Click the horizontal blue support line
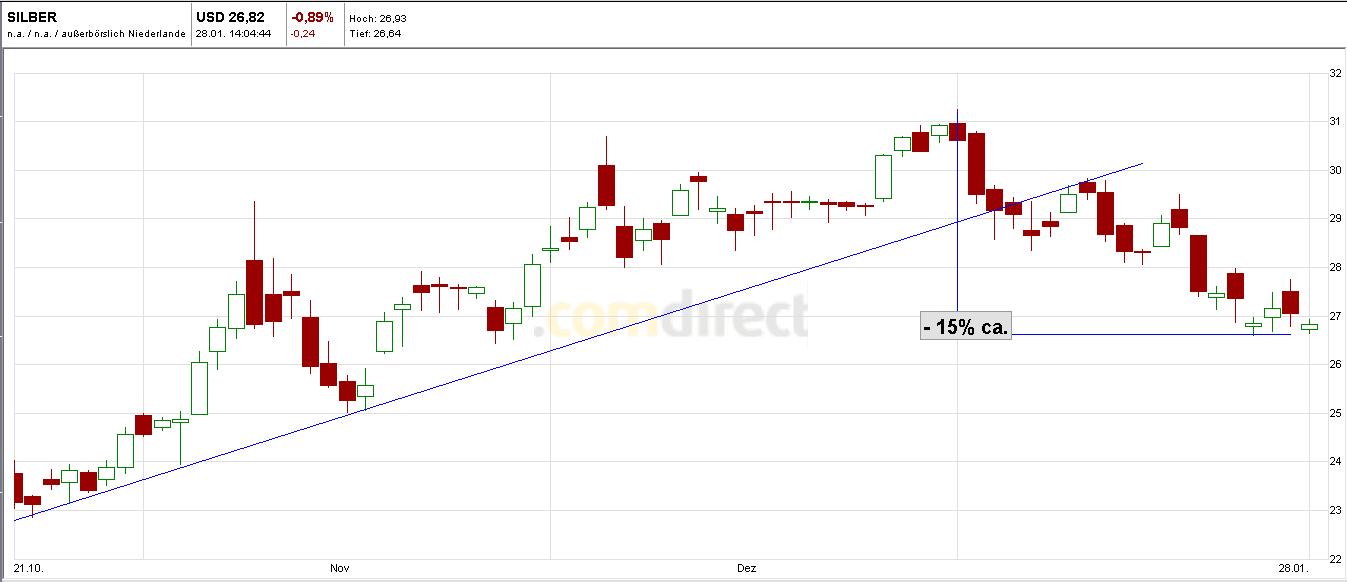 [x=1150, y=334]
